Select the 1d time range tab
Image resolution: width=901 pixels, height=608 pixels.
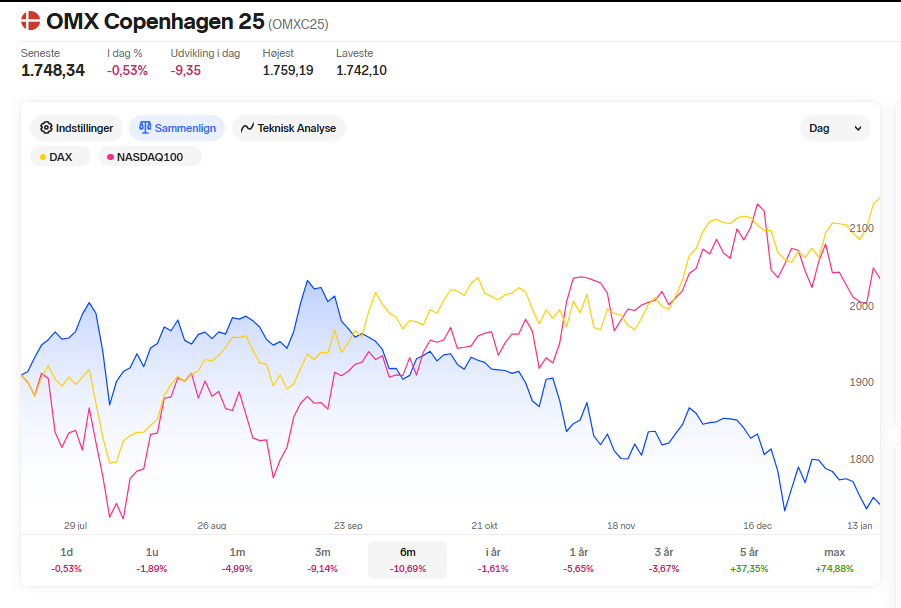pyautogui.click(x=67, y=560)
